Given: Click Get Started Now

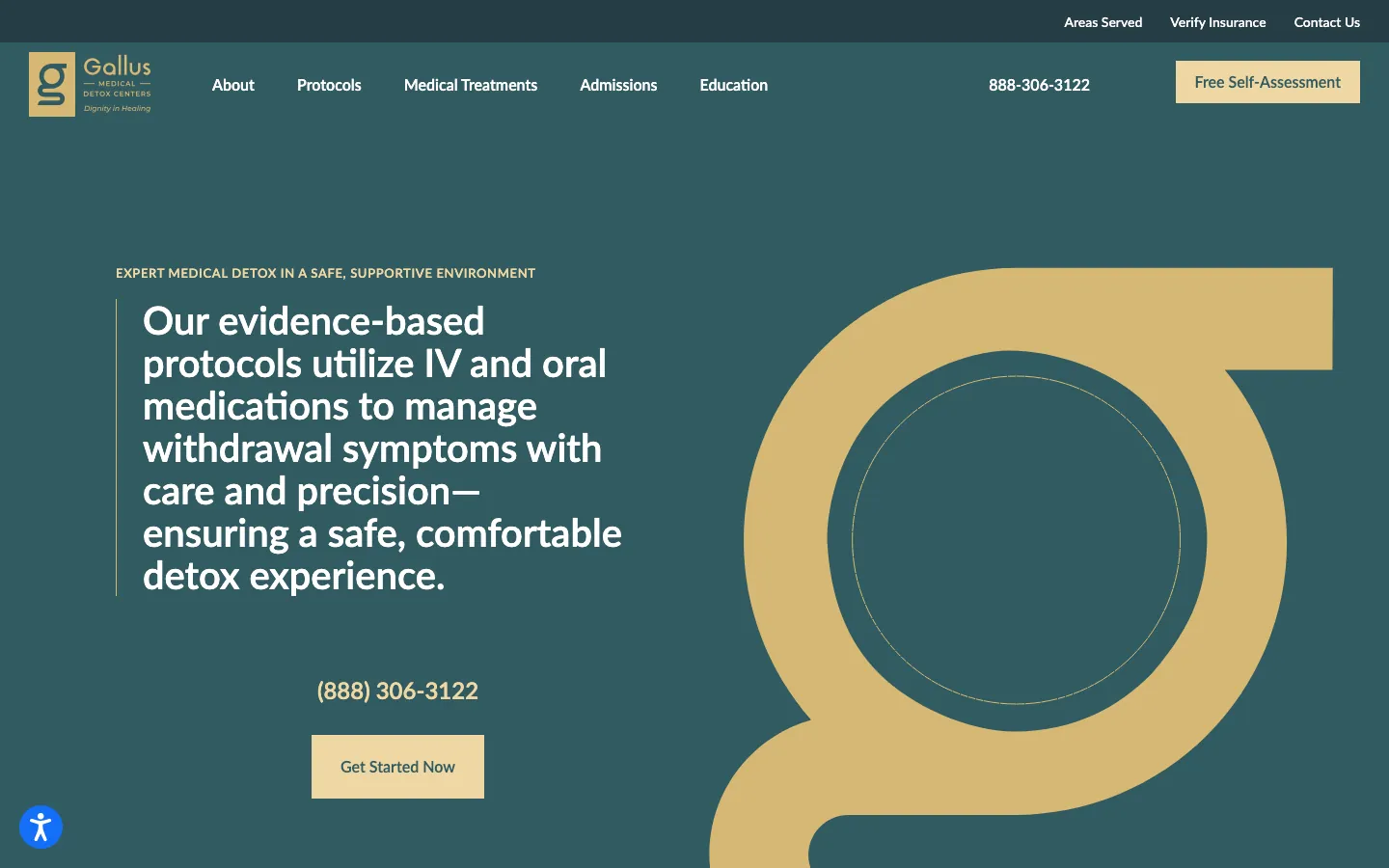Looking at the screenshot, I should pos(397,767).
